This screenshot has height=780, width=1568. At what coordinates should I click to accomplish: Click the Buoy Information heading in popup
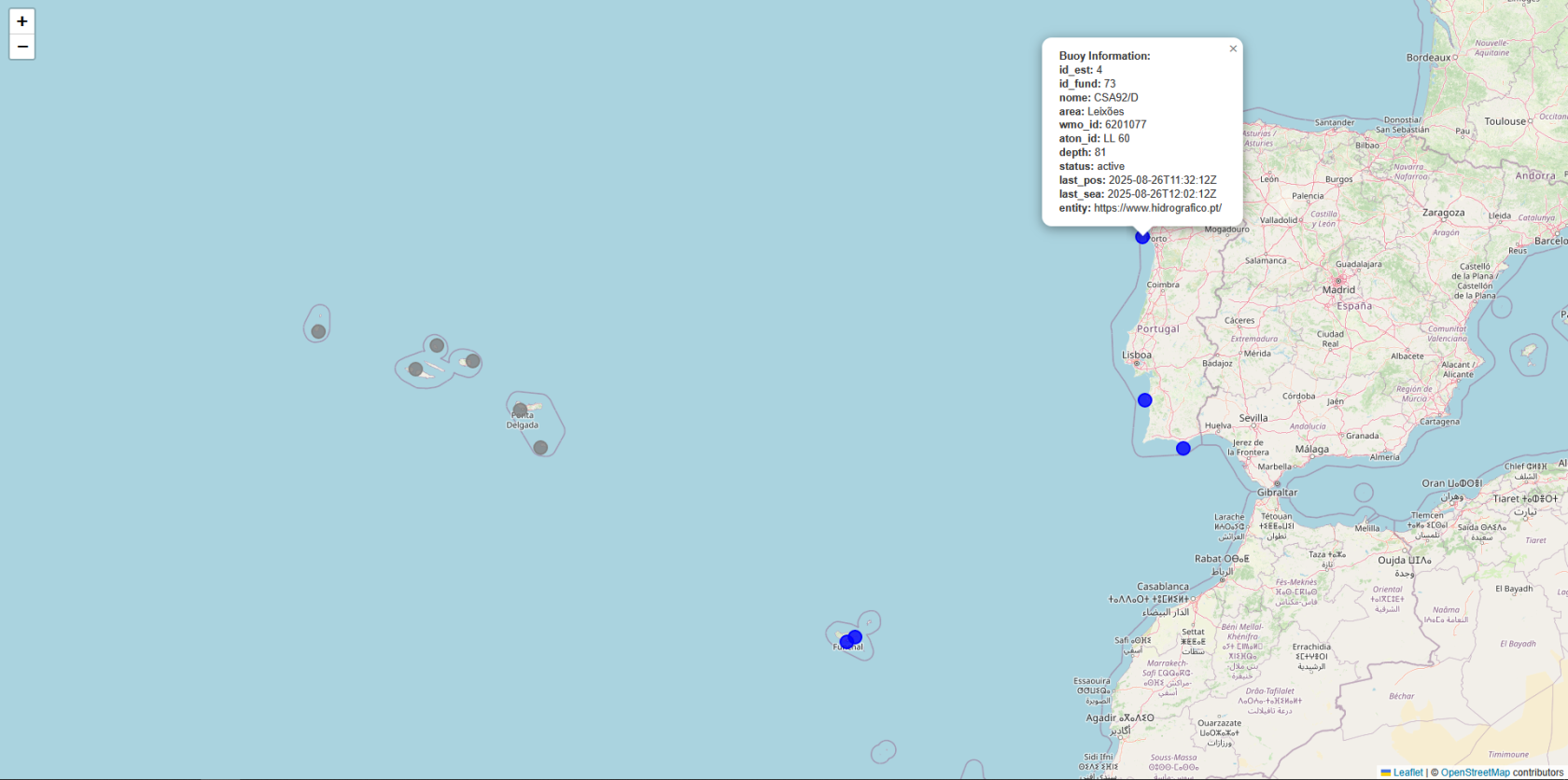(x=1104, y=56)
